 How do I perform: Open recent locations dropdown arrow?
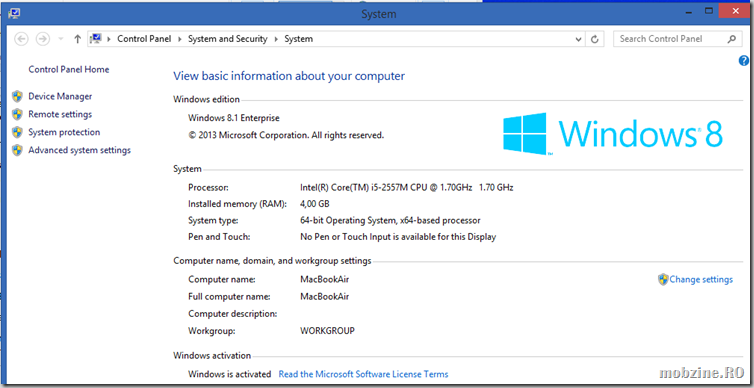[x=61, y=39]
